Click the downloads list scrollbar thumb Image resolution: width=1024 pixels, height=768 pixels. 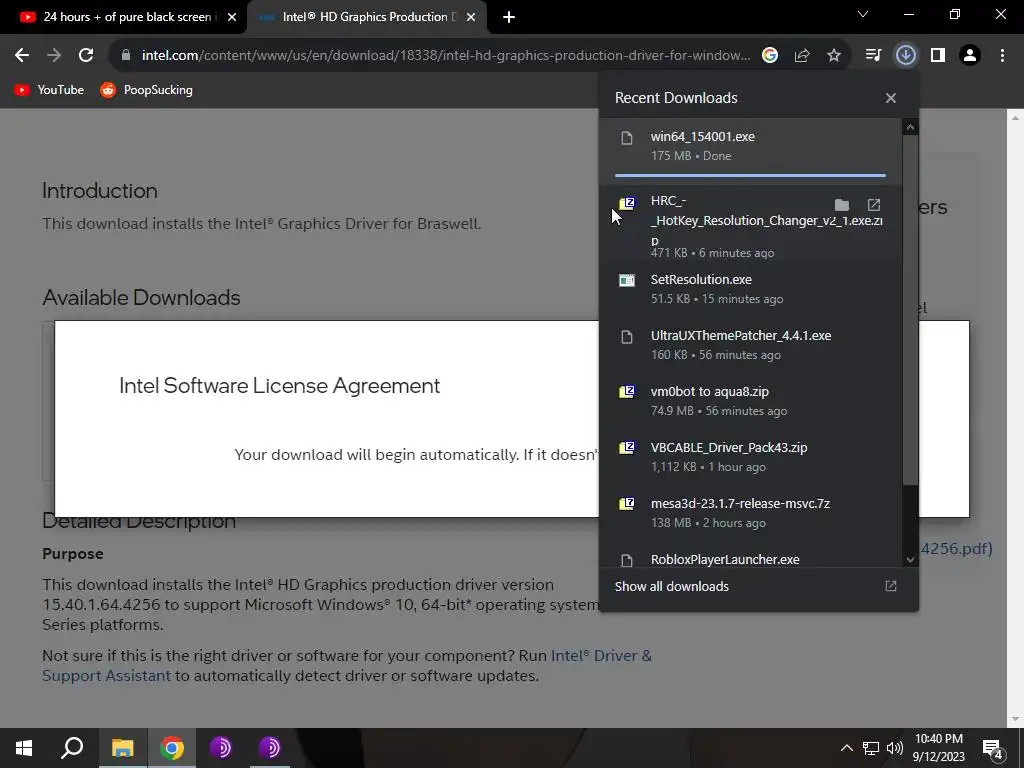(910, 310)
